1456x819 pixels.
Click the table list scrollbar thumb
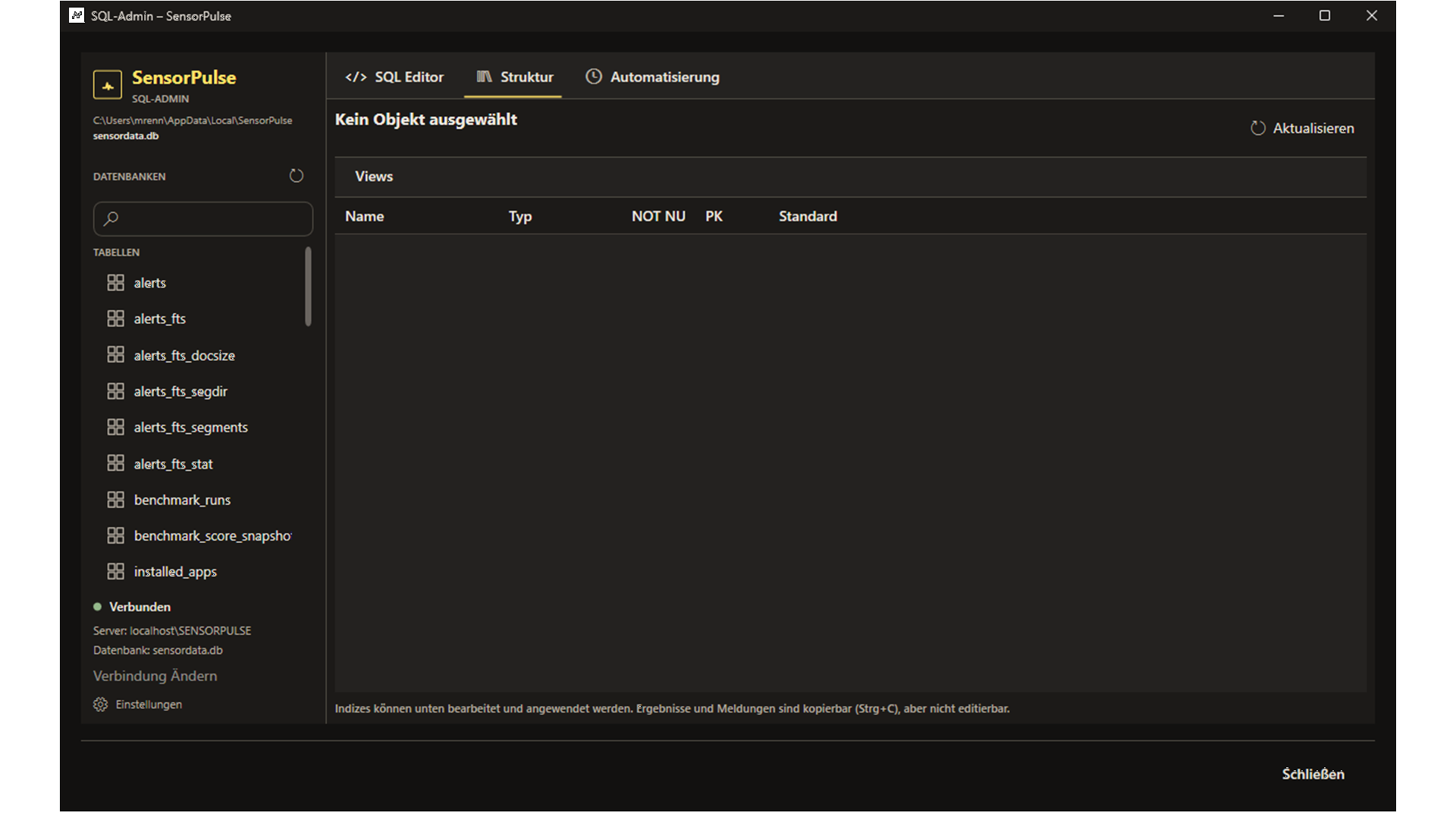(x=308, y=286)
